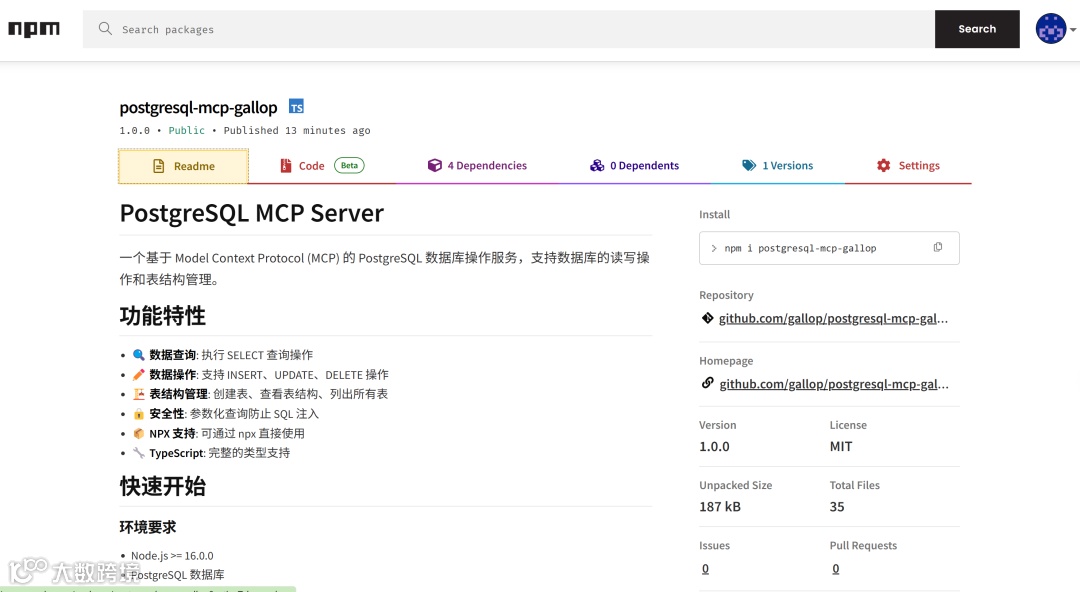The image size is (1080, 592).
Task: Click the Beta badge on Code tab
Action: click(349, 165)
